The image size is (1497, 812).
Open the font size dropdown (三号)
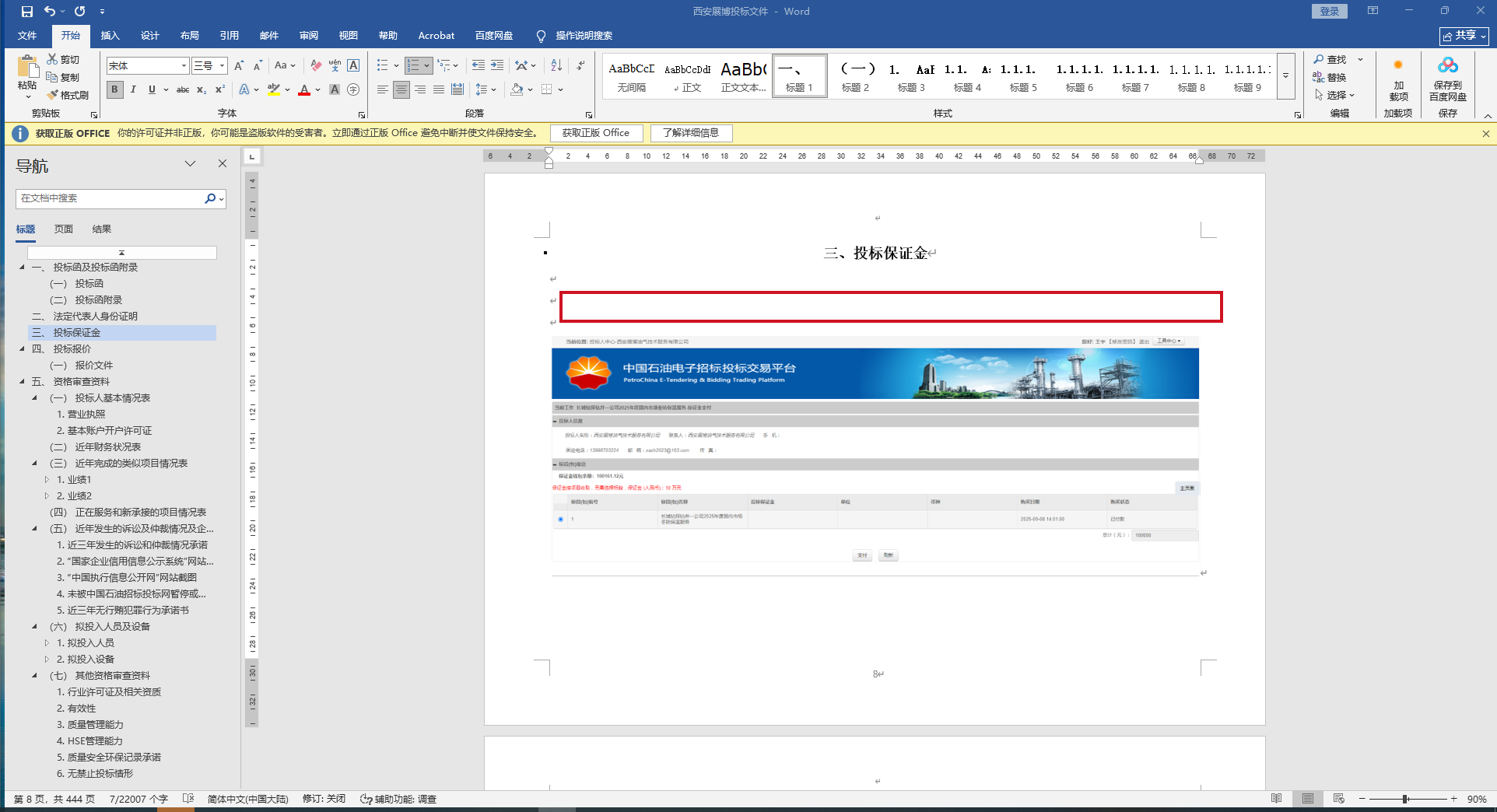coord(222,66)
